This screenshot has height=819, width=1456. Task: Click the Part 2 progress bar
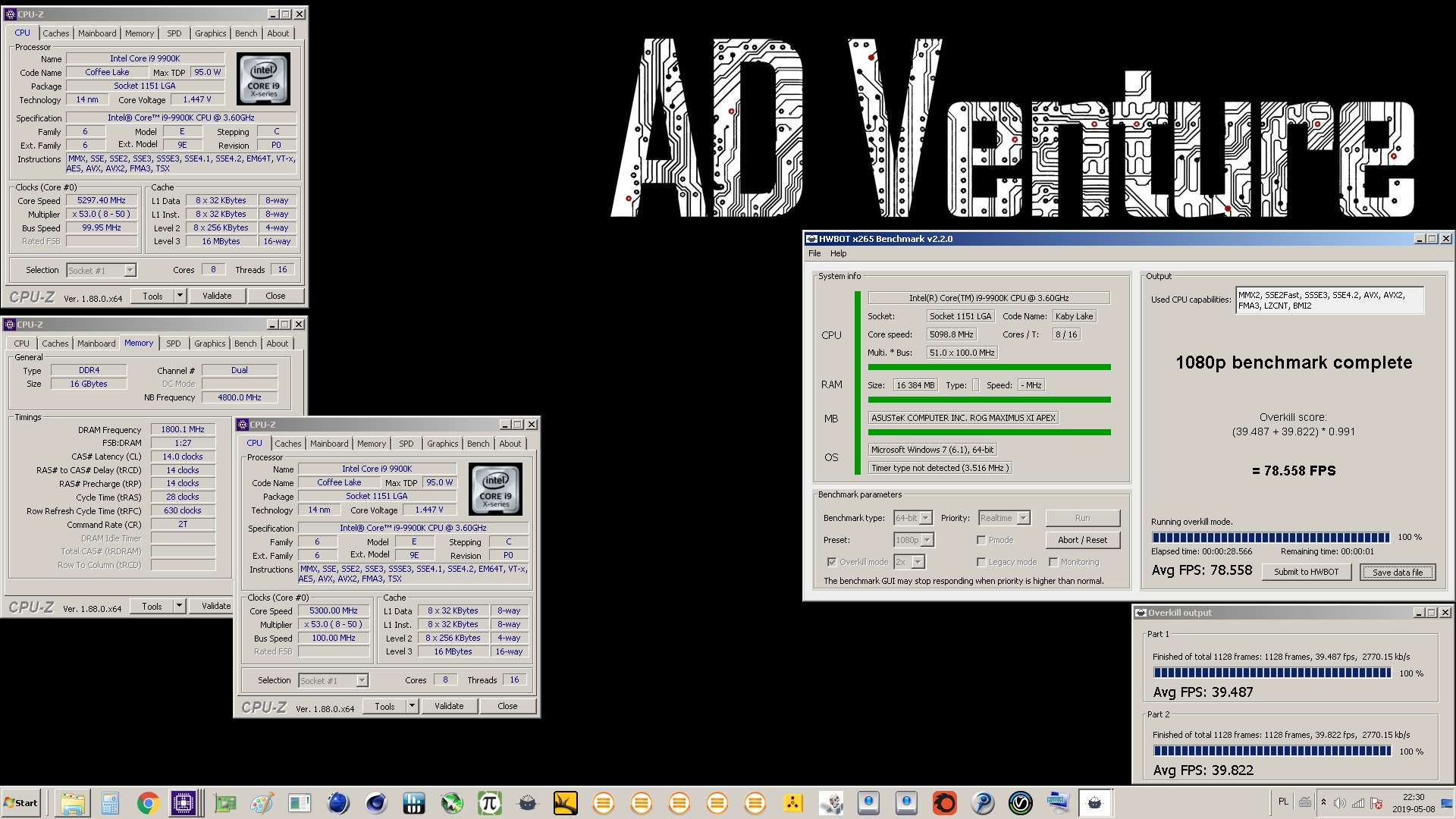click(1272, 751)
